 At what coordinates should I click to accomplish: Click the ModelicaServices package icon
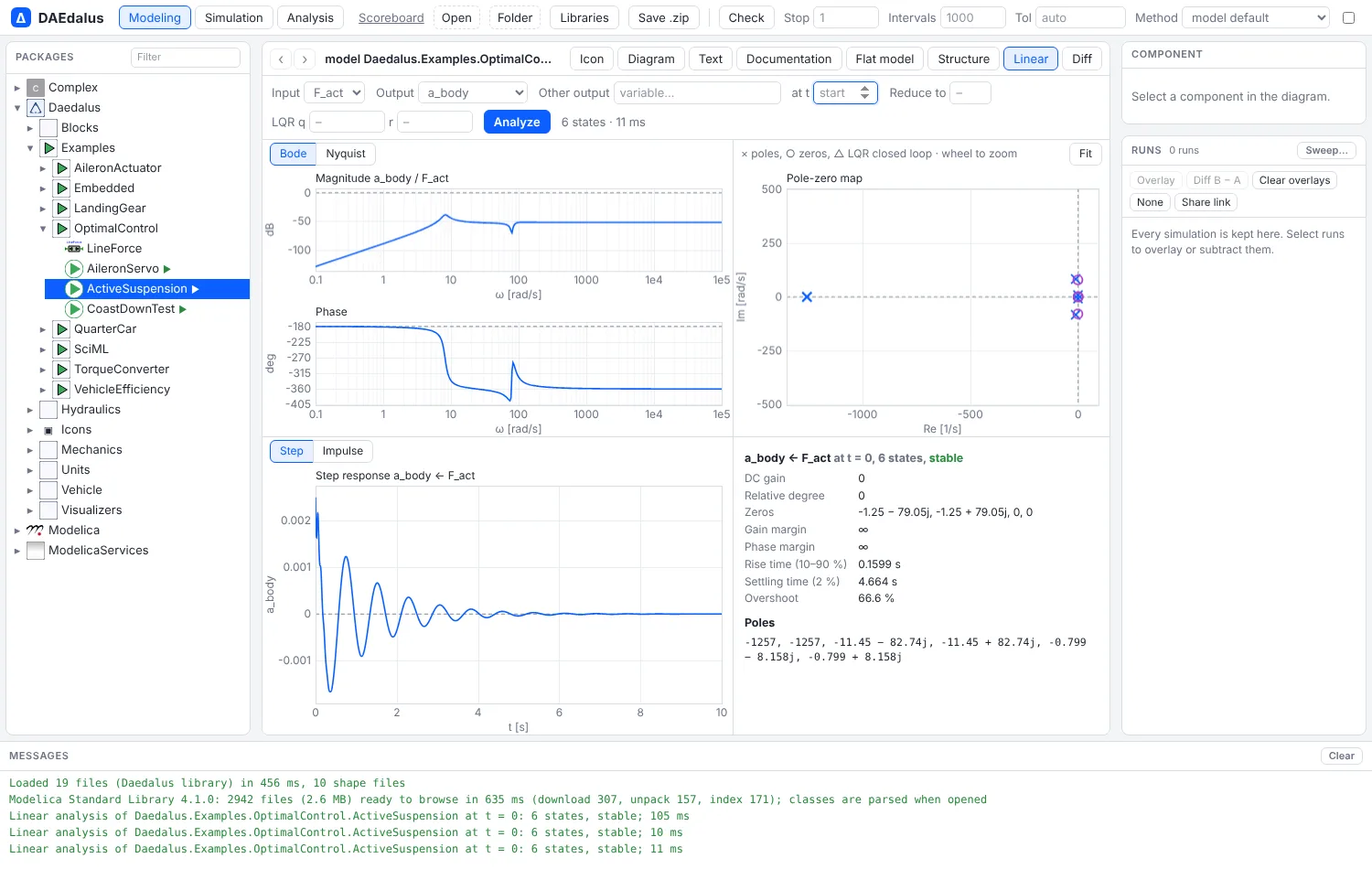(x=36, y=551)
